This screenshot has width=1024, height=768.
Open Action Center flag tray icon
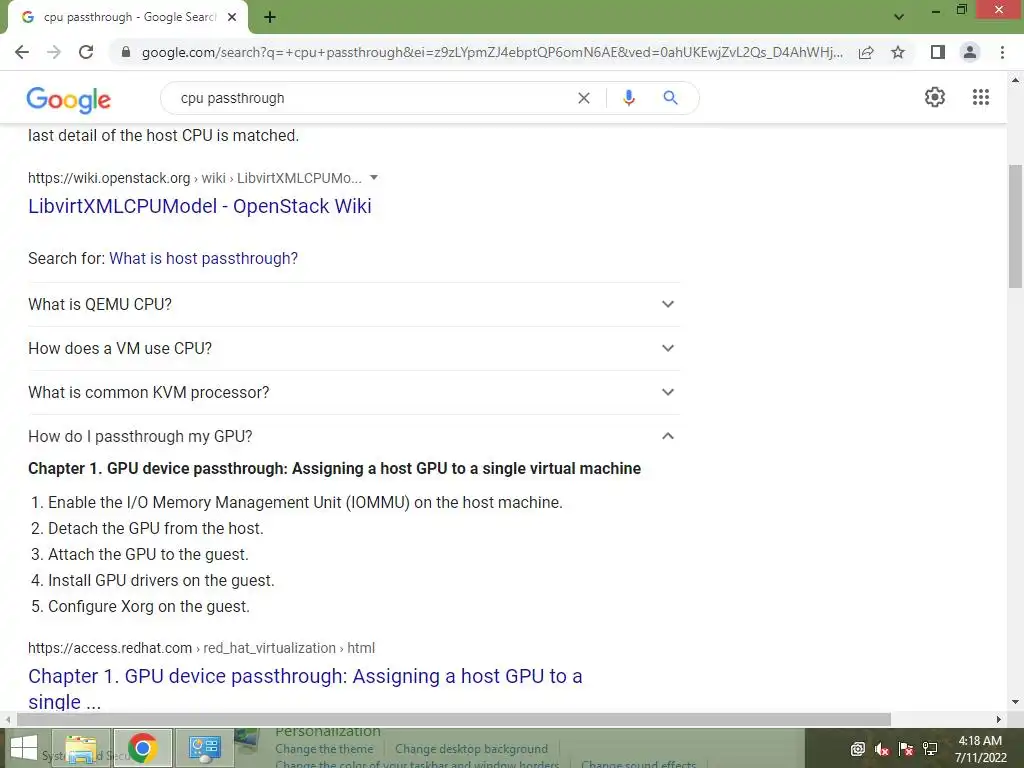(x=906, y=749)
